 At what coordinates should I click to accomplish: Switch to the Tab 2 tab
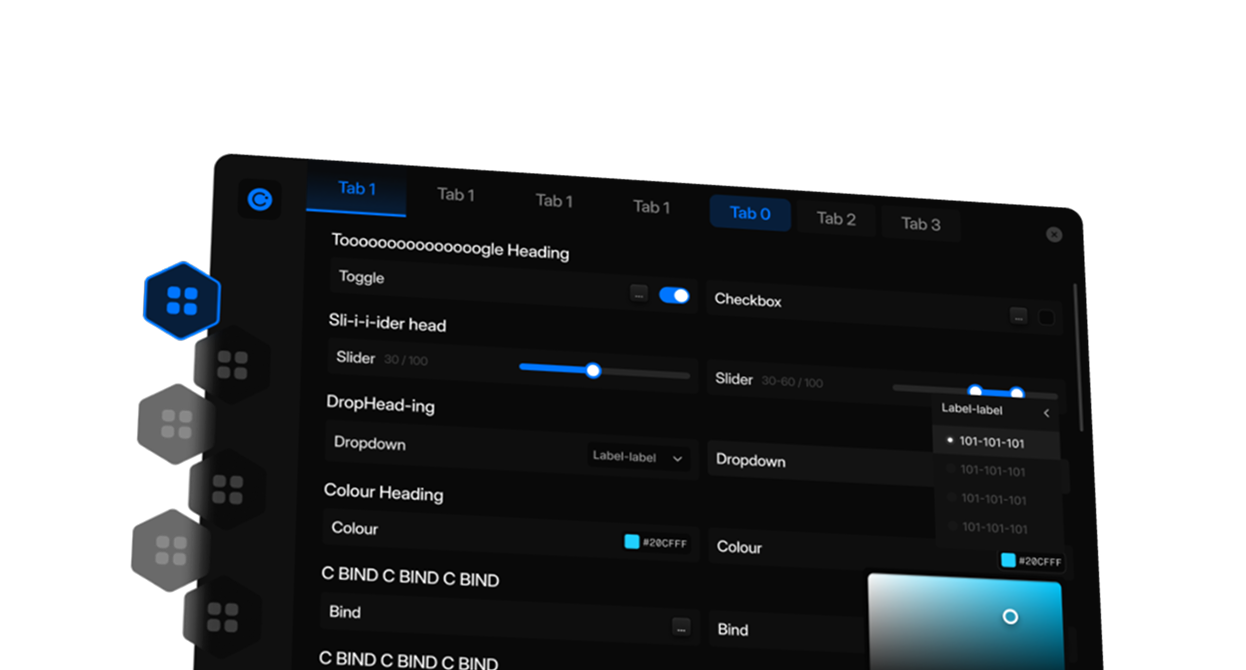pyautogui.click(x=836, y=219)
